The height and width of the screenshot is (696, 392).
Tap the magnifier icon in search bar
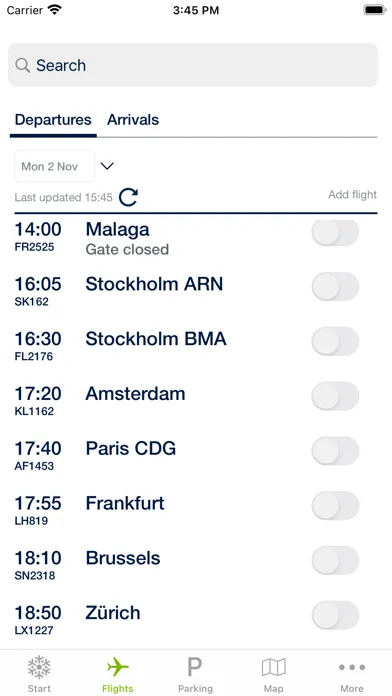pyautogui.click(x=22, y=65)
